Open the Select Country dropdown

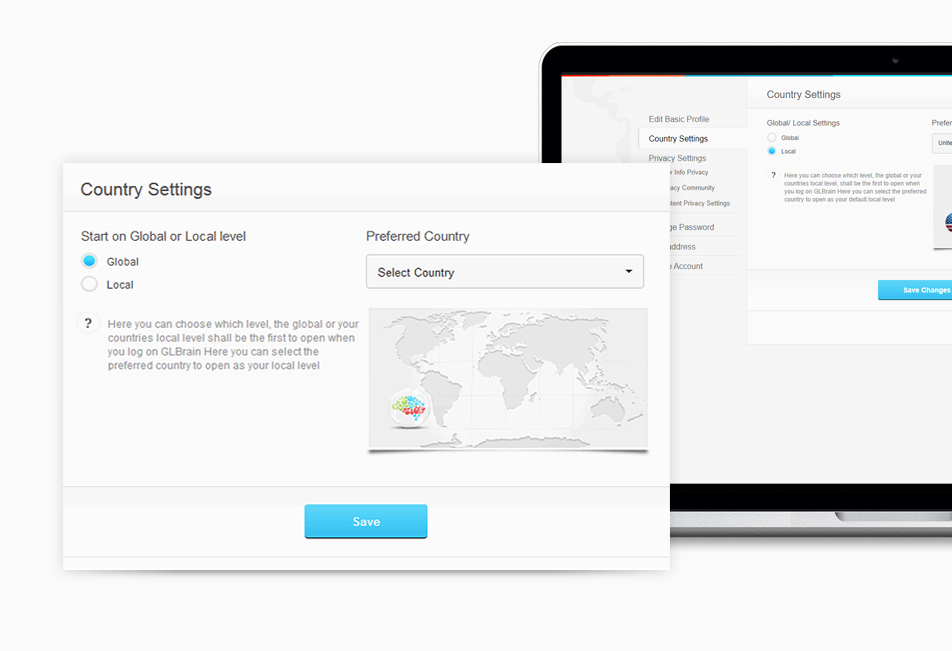click(504, 272)
